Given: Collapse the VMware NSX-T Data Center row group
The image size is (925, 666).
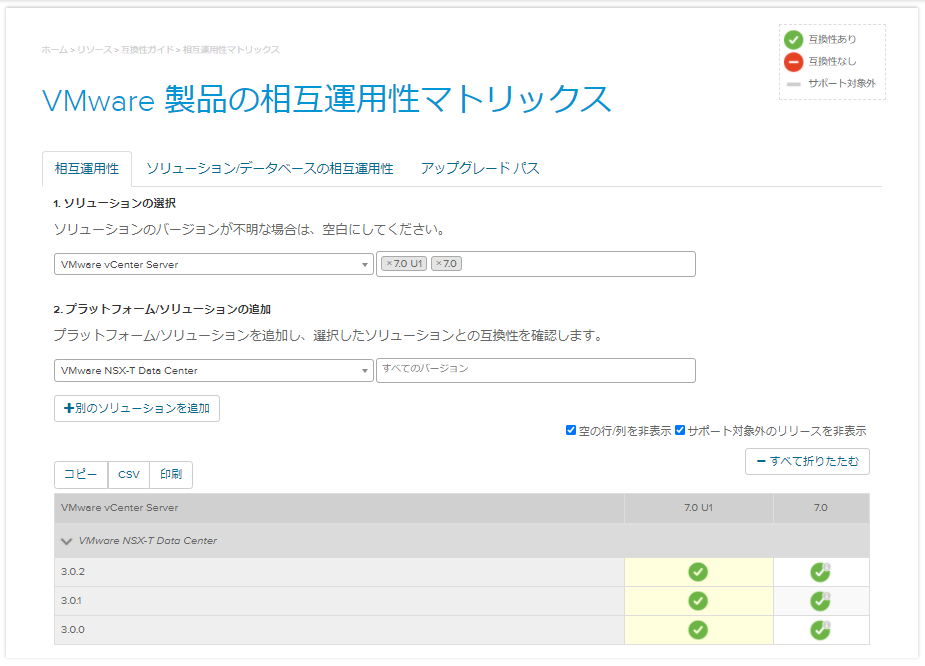Looking at the screenshot, I should (67, 541).
